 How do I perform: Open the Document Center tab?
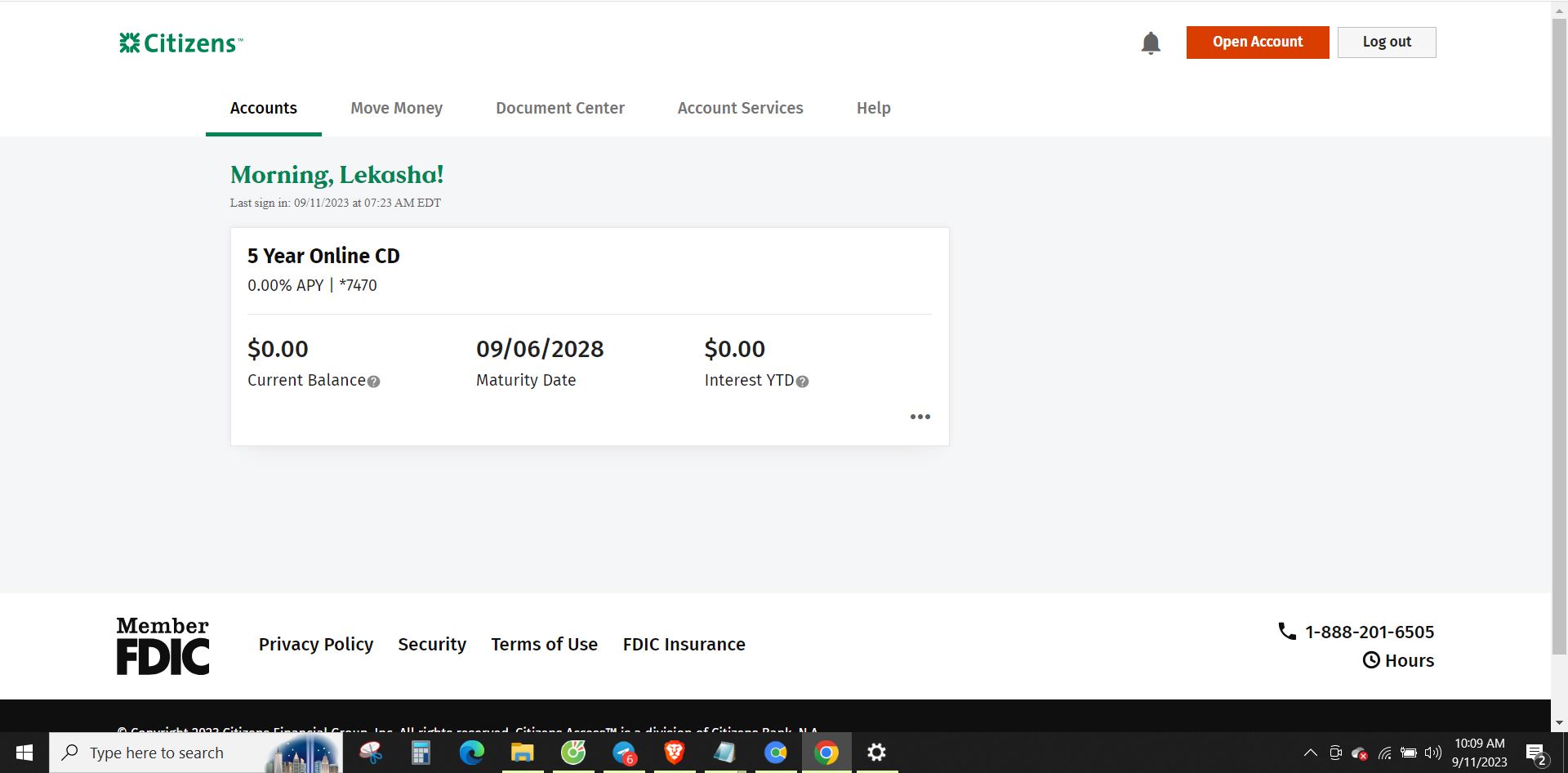[560, 107]
